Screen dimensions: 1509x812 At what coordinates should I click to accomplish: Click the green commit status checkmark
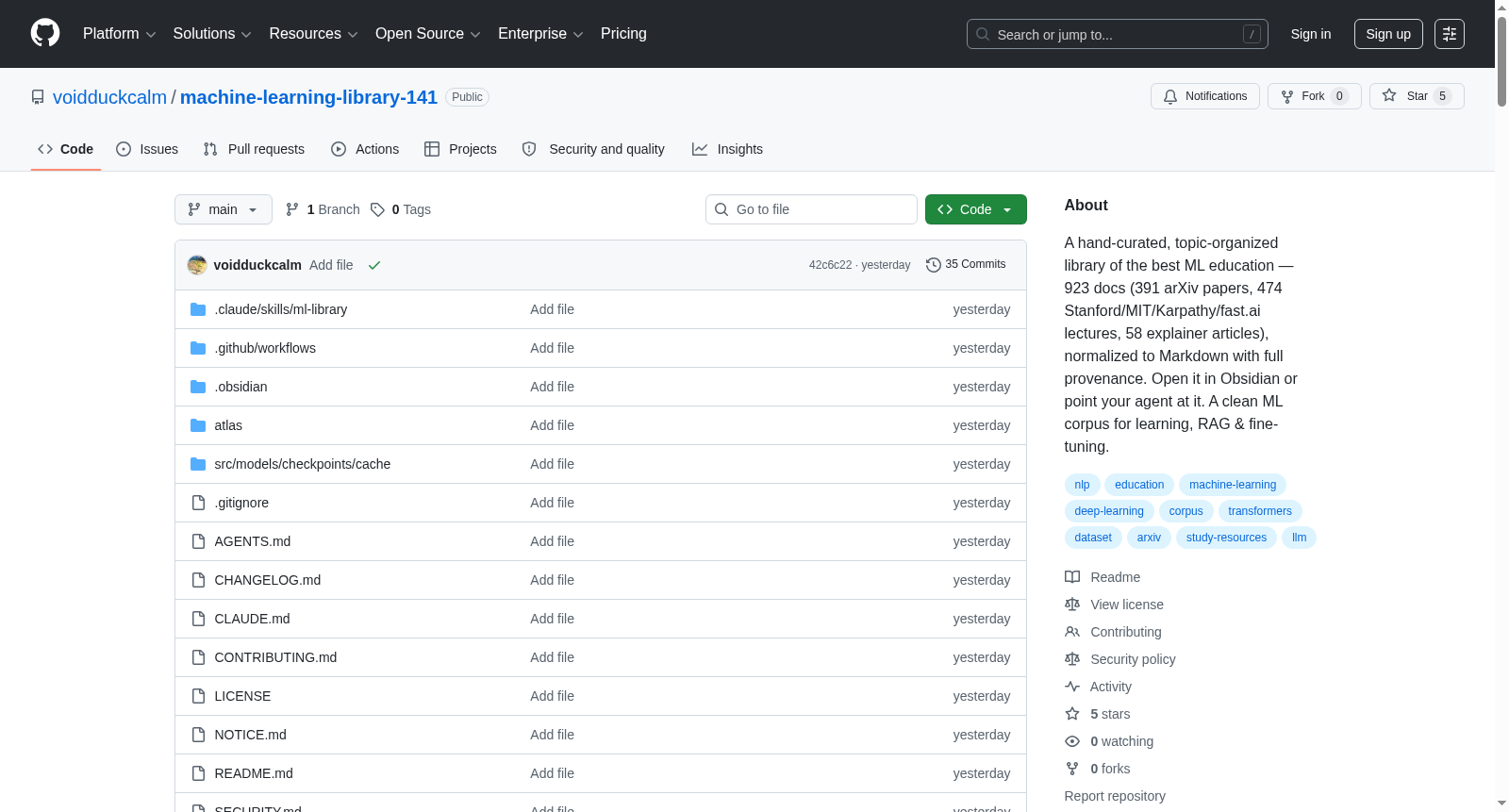(x=374, y=265)
